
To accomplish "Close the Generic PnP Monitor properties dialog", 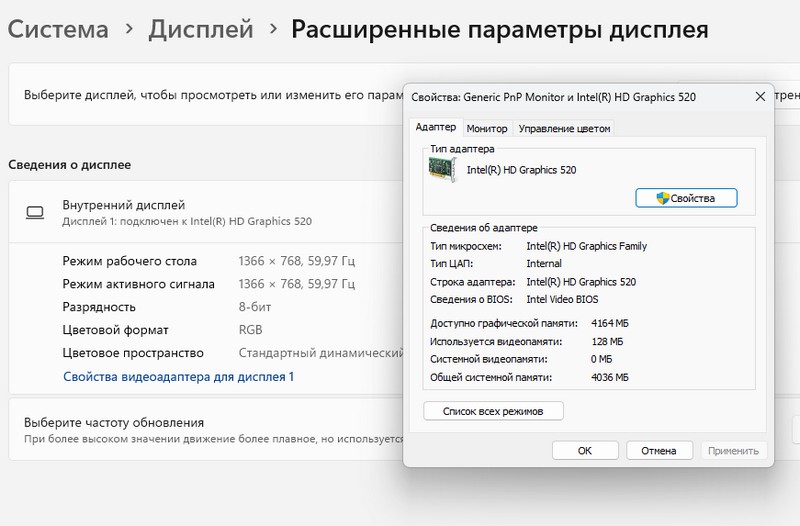I will coord(755,97).
